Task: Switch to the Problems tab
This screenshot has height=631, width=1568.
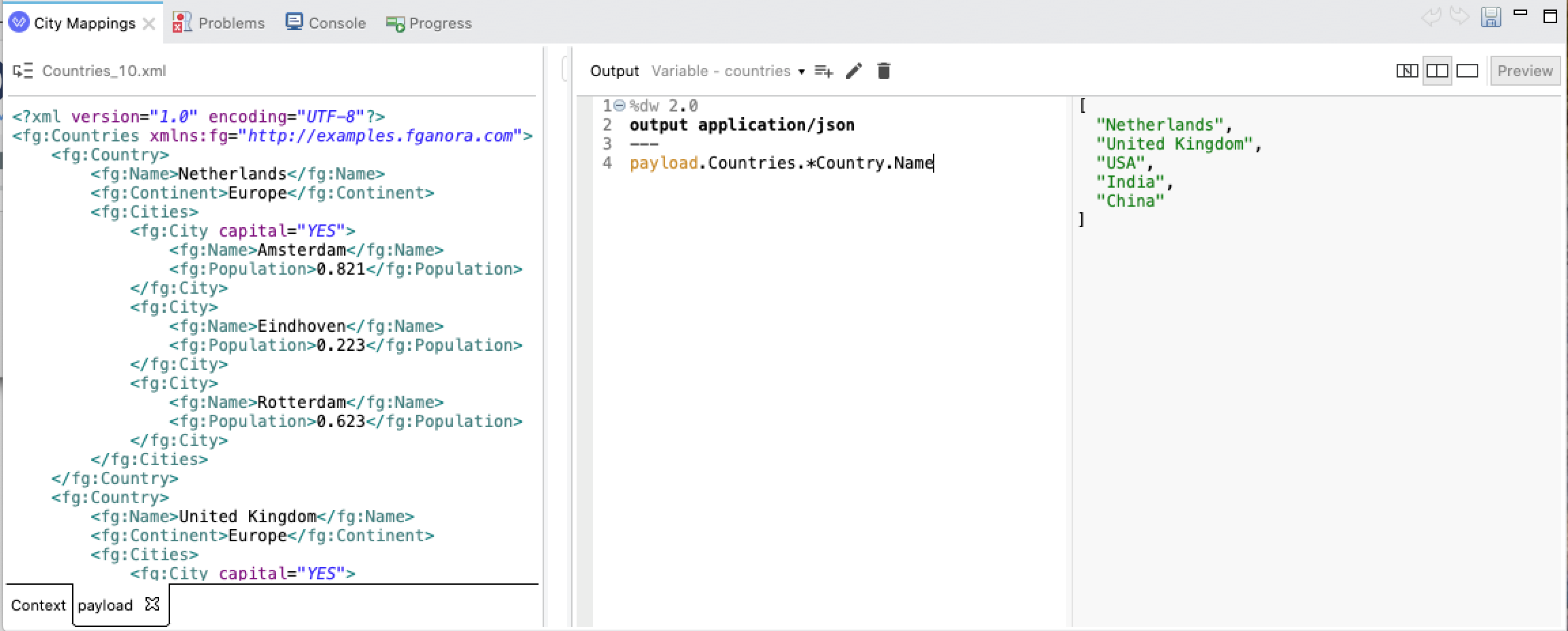Action: point(219,23)
